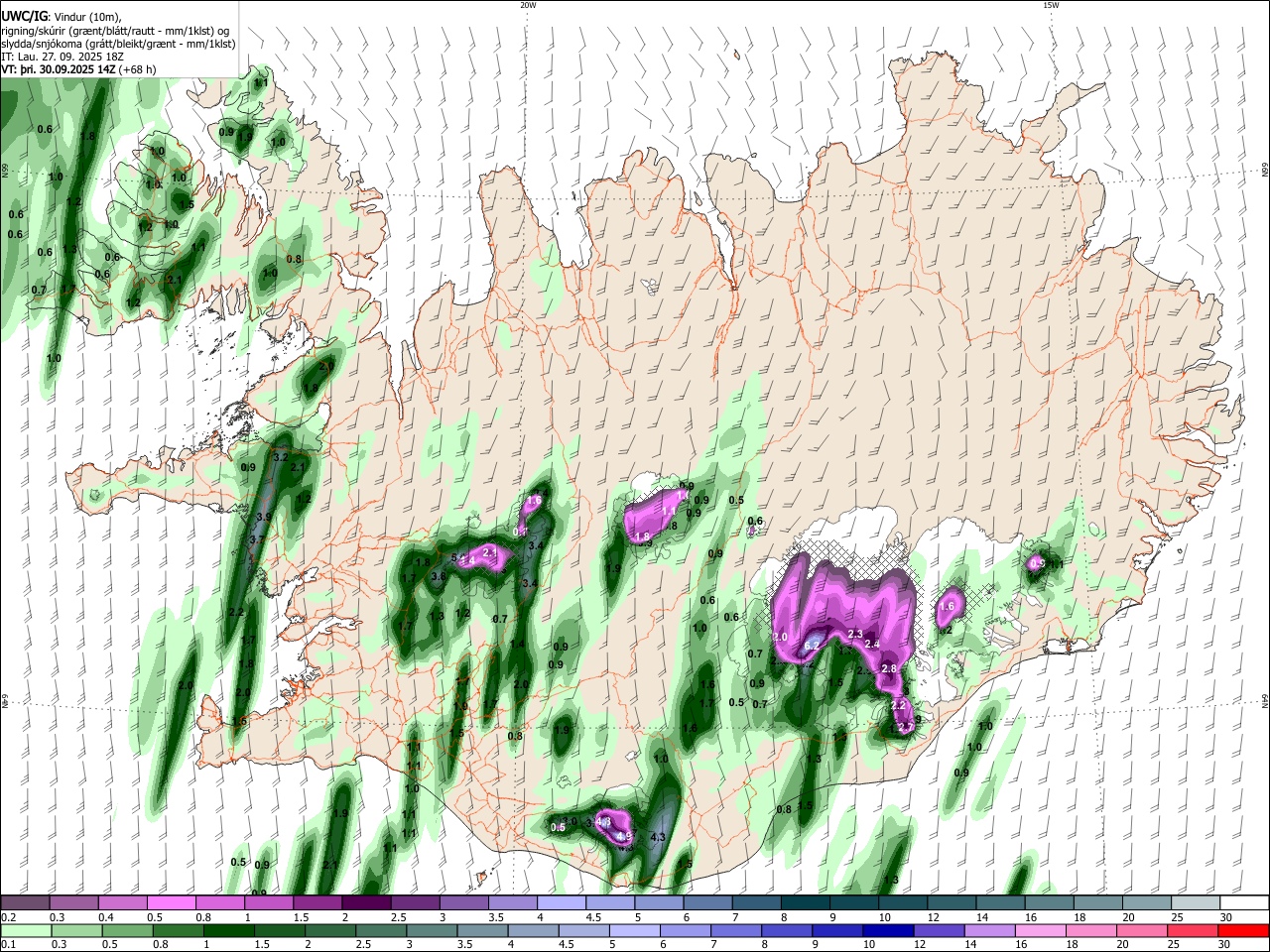Image resolution: width=1270 pixels, height=952 pixels.
Task: Click the '2.8' precipitation value on the map
Action: (x=889, y=669)
